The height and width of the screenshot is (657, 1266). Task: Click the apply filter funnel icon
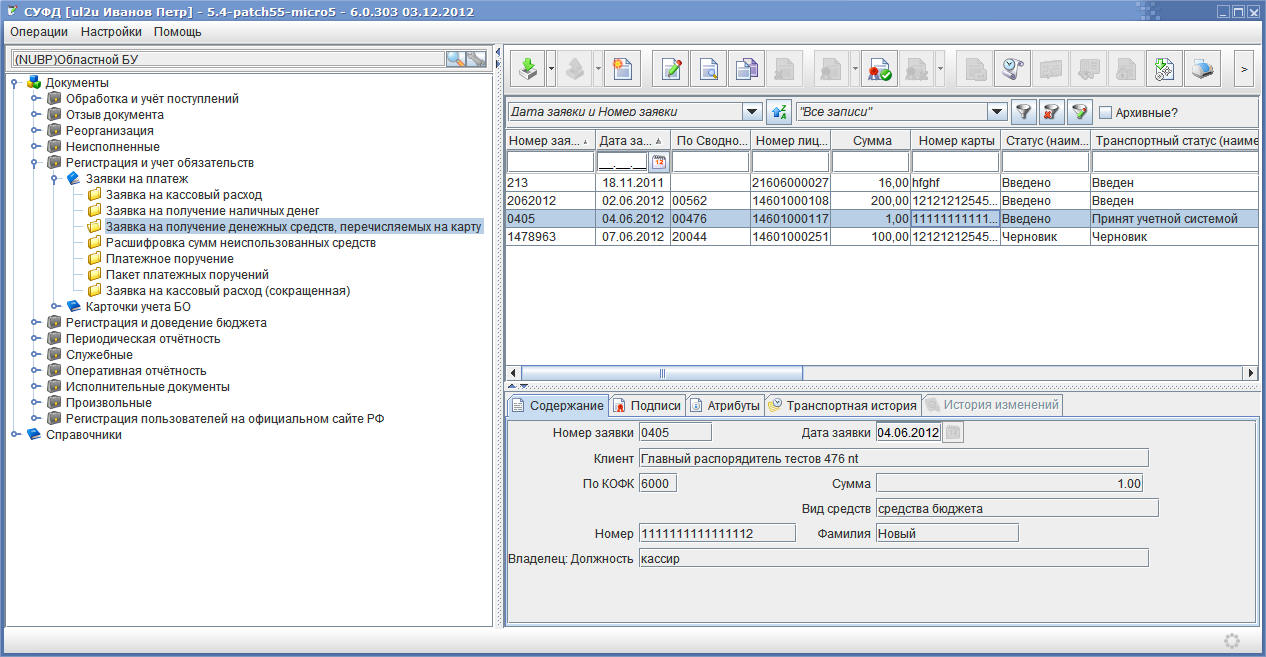coord(1023,112)
